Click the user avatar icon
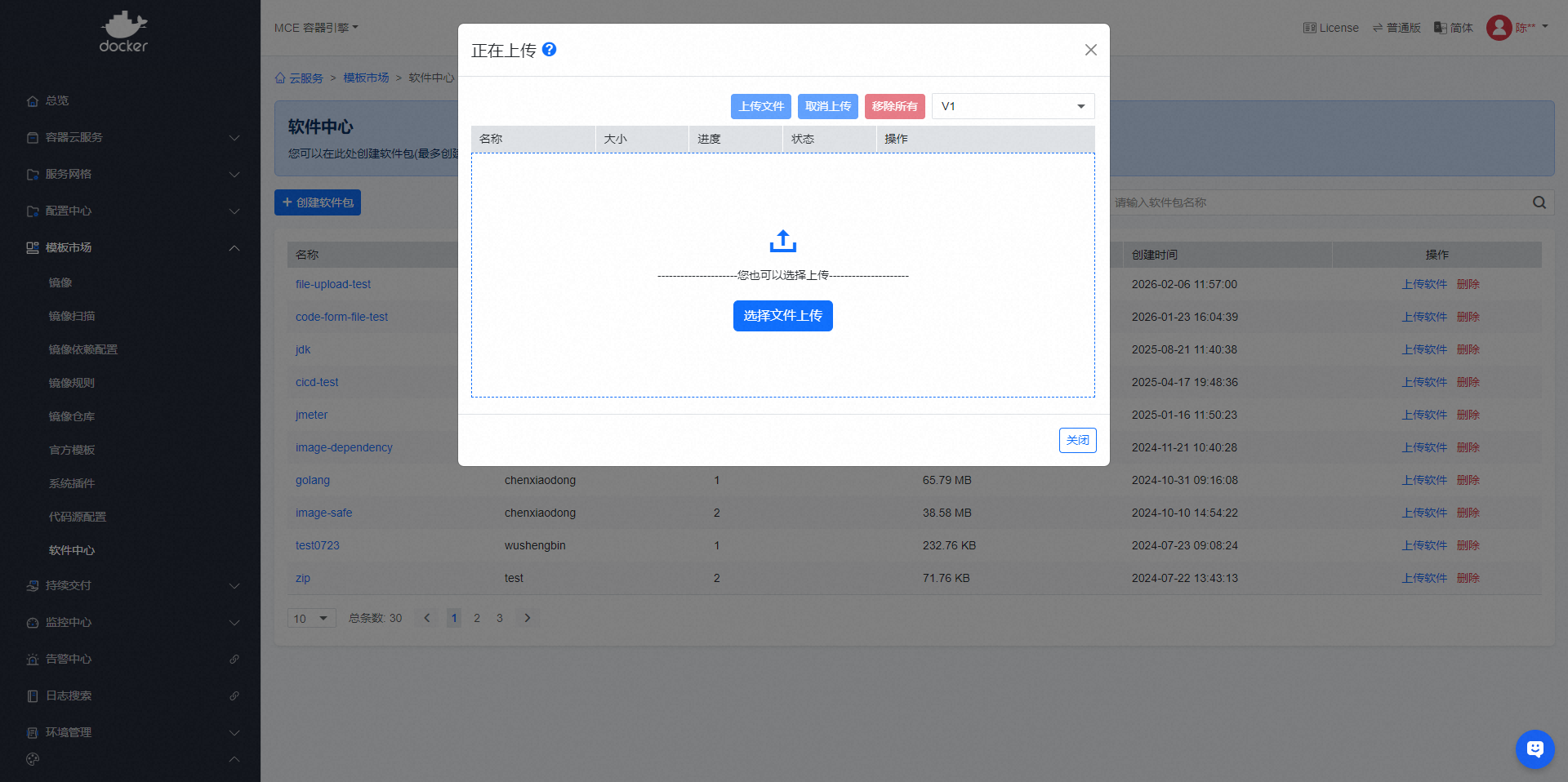 [x=1499, y=28]
